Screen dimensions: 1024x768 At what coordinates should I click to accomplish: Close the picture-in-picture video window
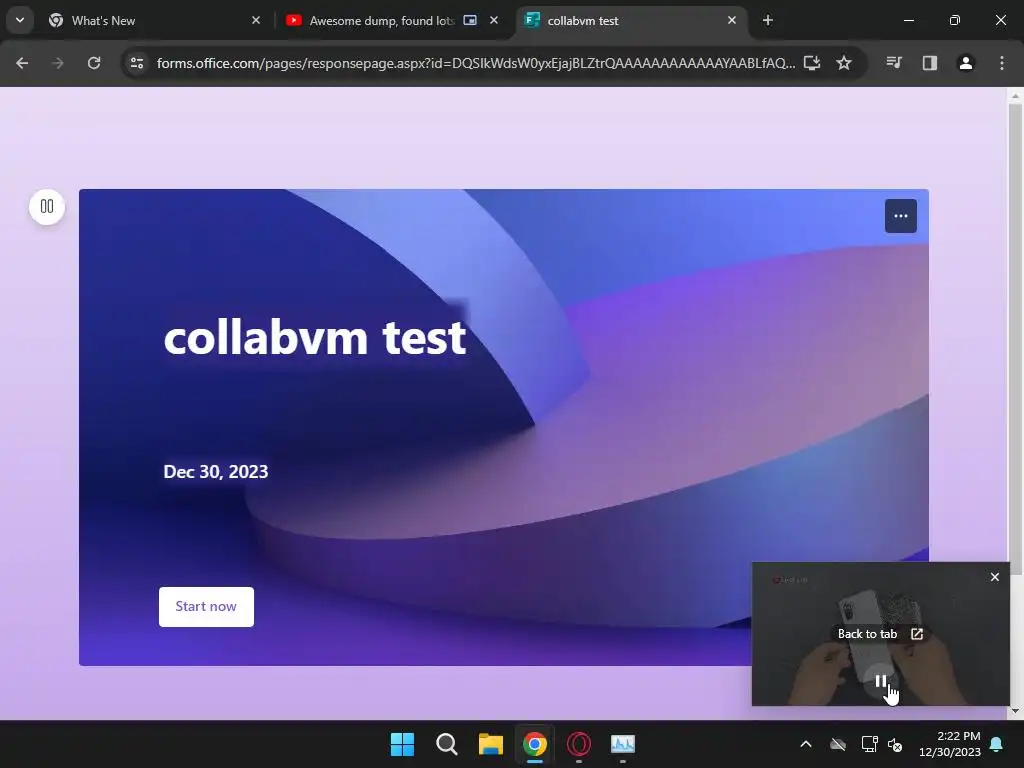pyautogui.click(x=995, y=577)
